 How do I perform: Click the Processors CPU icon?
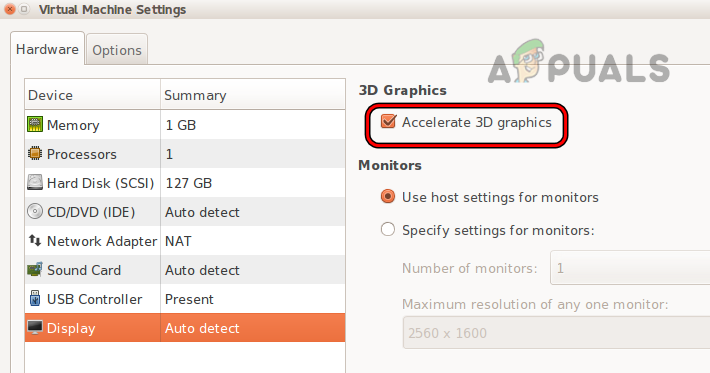click(x=35, y=153)
